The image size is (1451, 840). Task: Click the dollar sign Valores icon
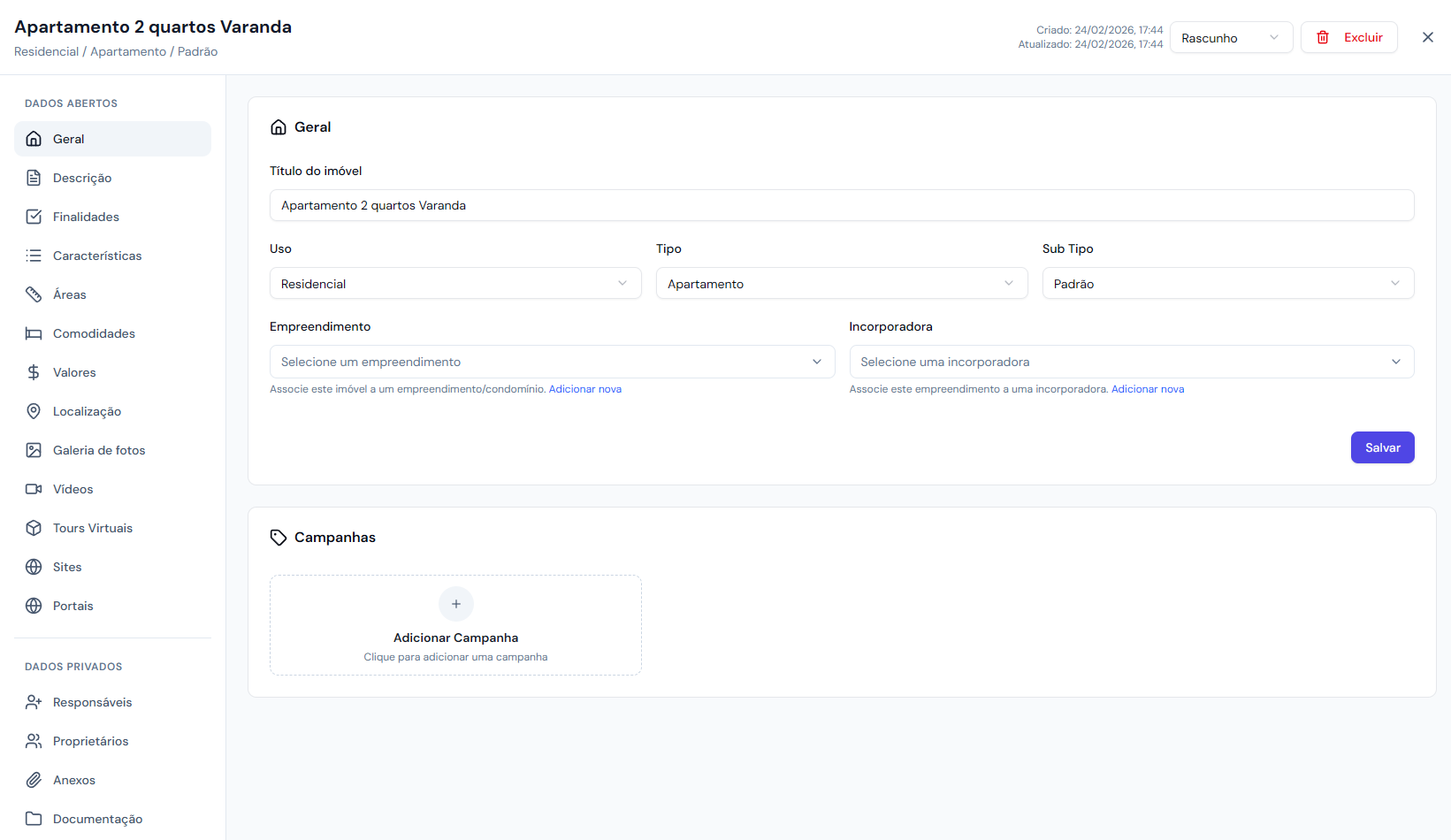(x=34, y=372)
